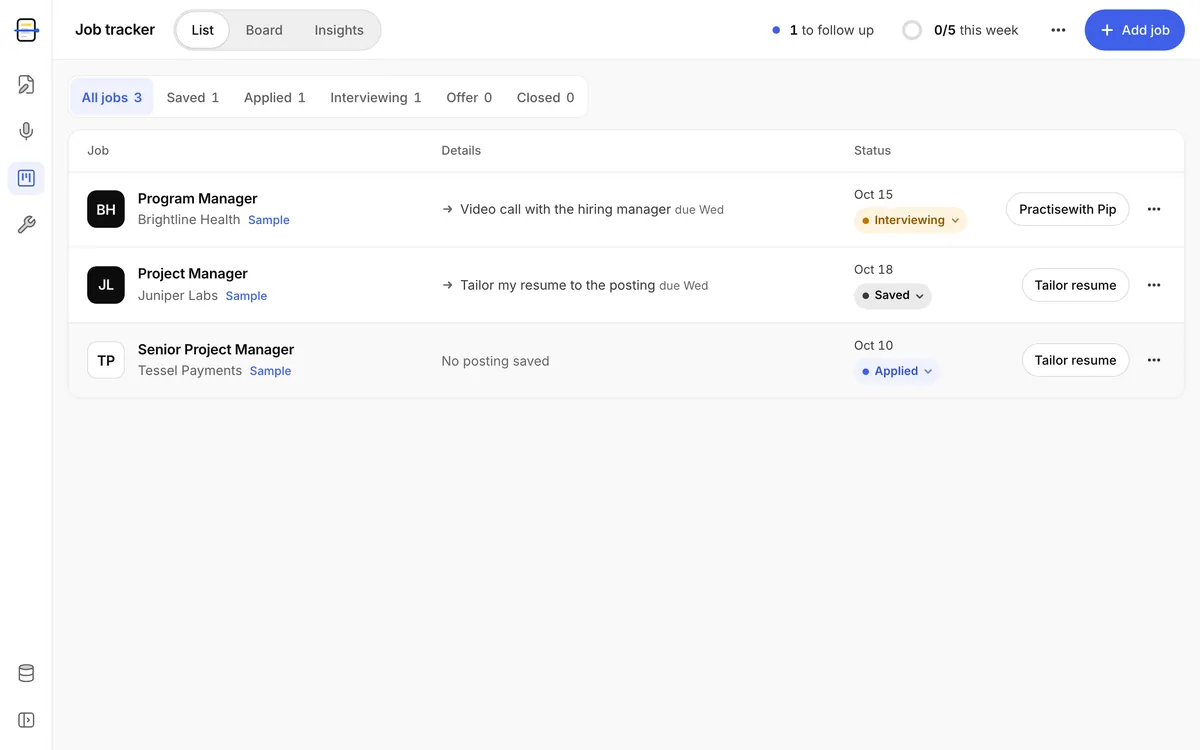Switch to the Board view
1200x750 pixels.
264,30
